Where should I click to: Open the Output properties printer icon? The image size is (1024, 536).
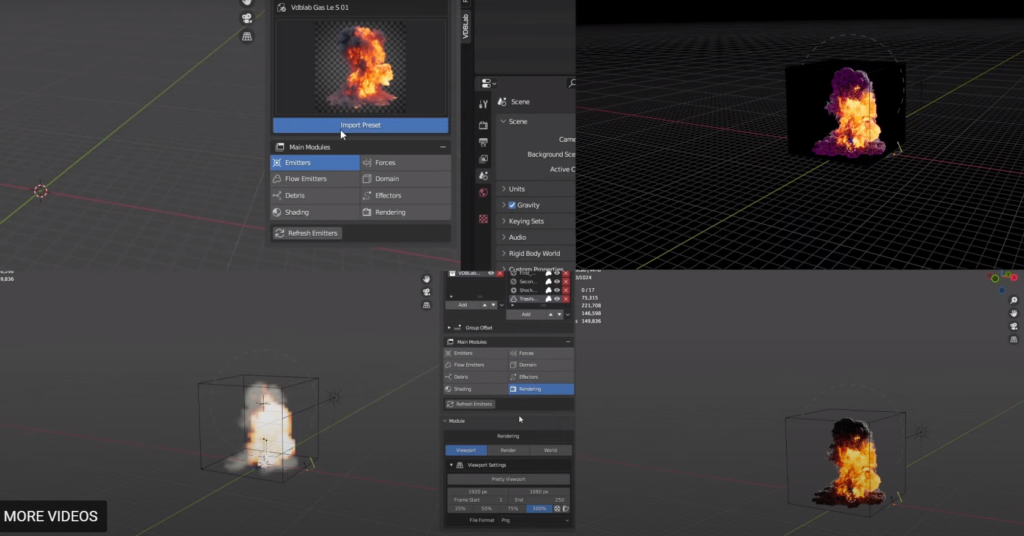483,142
